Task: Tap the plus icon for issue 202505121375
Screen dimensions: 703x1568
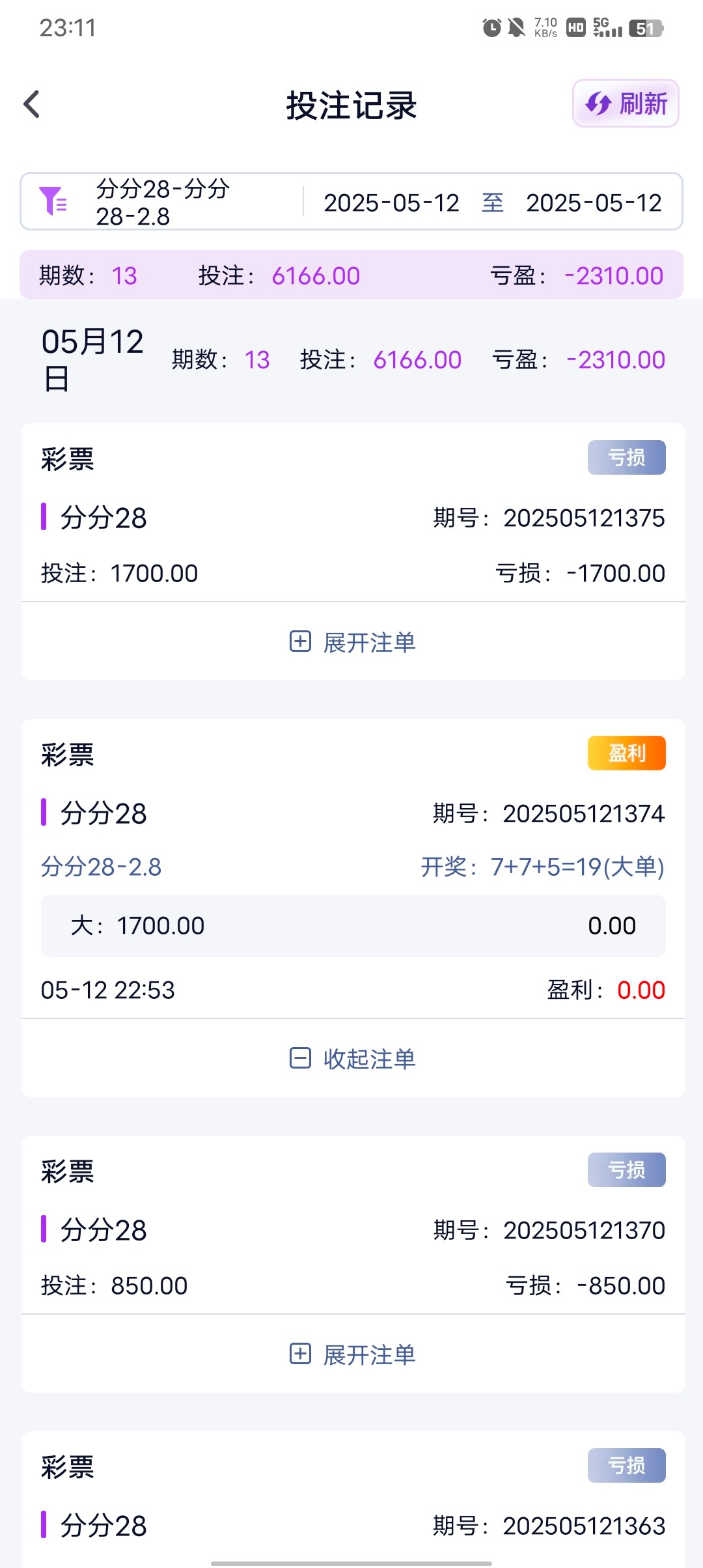Action: [x=300, y=641]
